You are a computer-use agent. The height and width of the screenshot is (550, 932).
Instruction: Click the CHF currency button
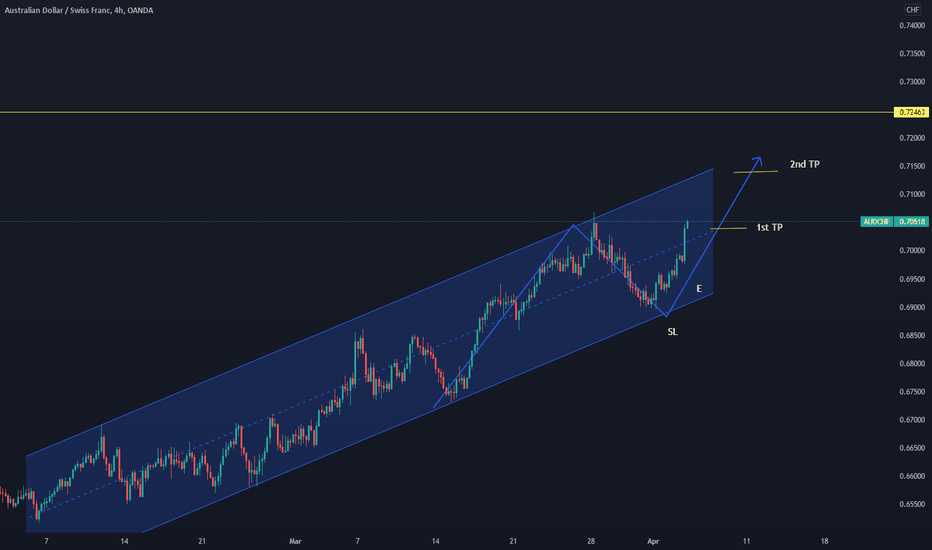point(912,10)
